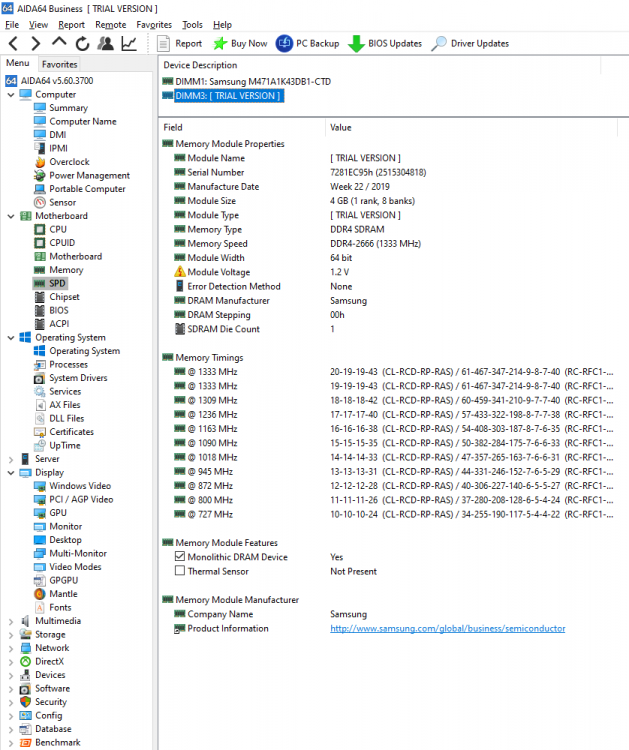Select the Overclock flame icon item

pyautogui.click(x=62, y=162)
